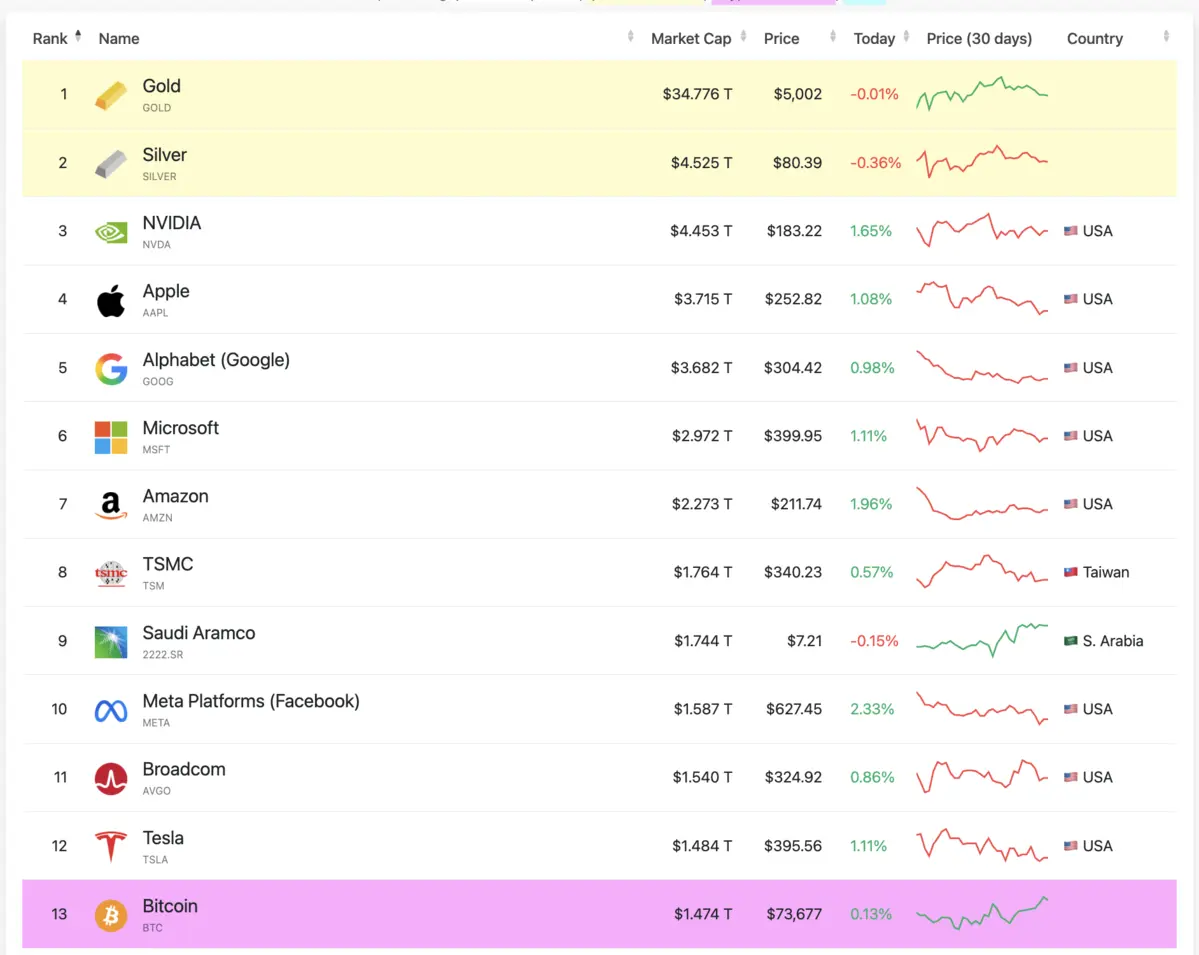Click the USA flag beside NVIDIA
The height and width of the screenshot is (955, 1199).
pyautogui.click(x=1071, y=231)
